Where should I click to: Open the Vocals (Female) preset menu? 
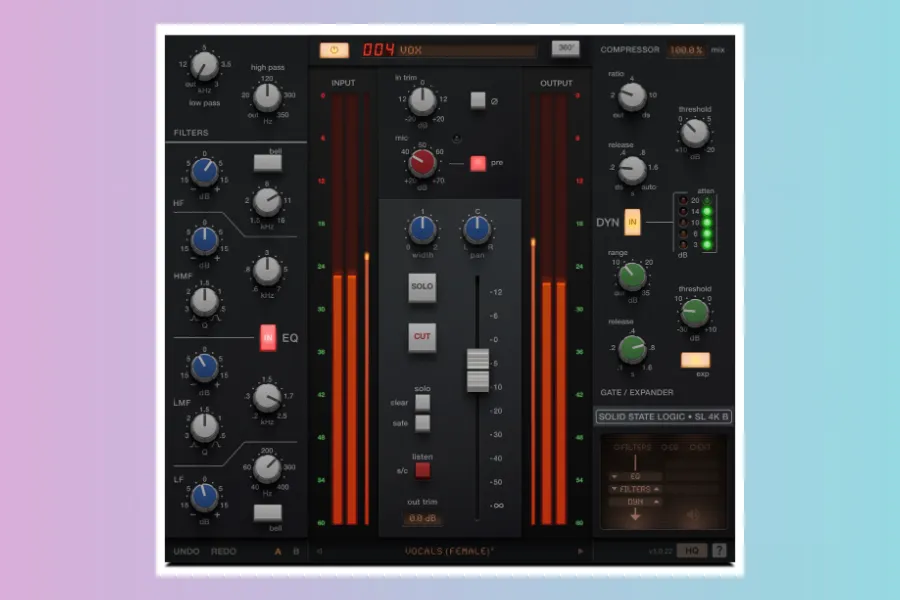point(450,551)
